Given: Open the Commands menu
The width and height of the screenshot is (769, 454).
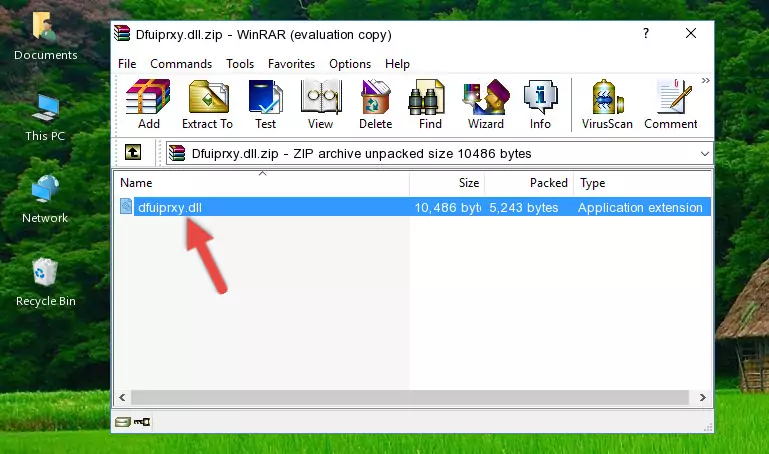Looking at the screenshot, I should (x=181, y=64).
